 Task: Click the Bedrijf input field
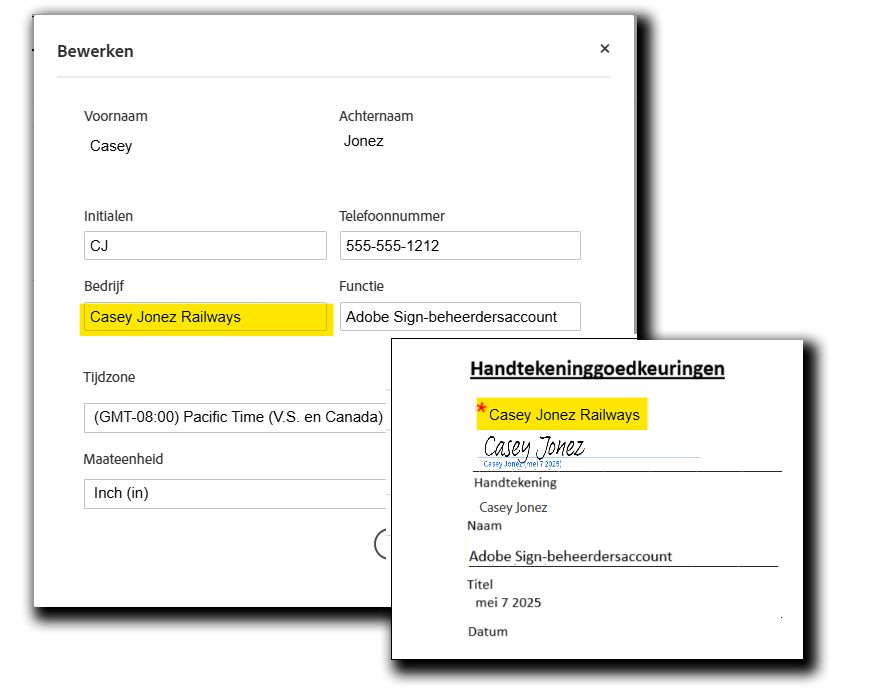[x=205, y=317]
